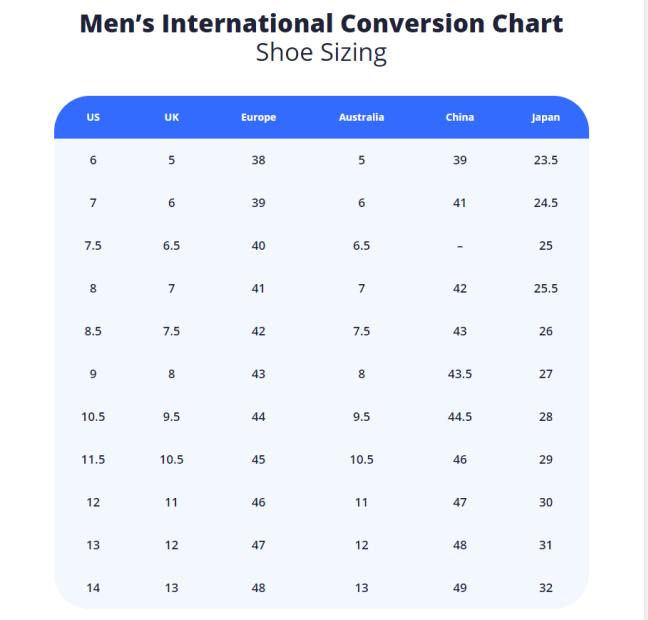Screen dimensions: 648x620
Task: Select the UK column header
Action: click(x=172, y=117)
